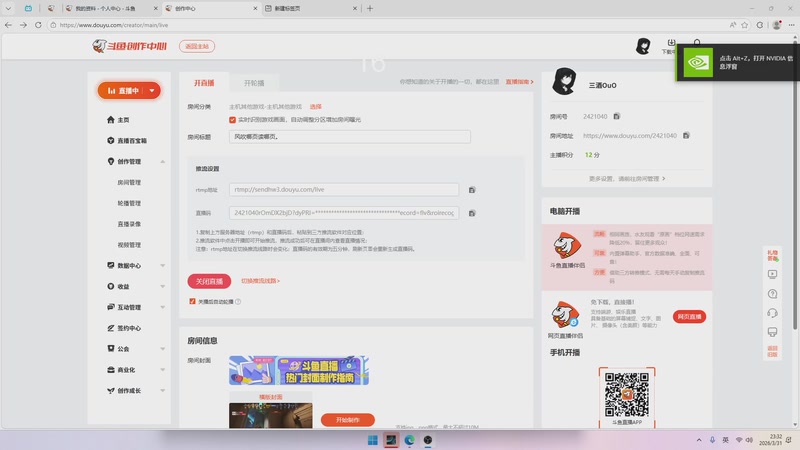Collapse the 创作管理 section
800x450 pixels.
pyautogui.click(x=162, y=161)
